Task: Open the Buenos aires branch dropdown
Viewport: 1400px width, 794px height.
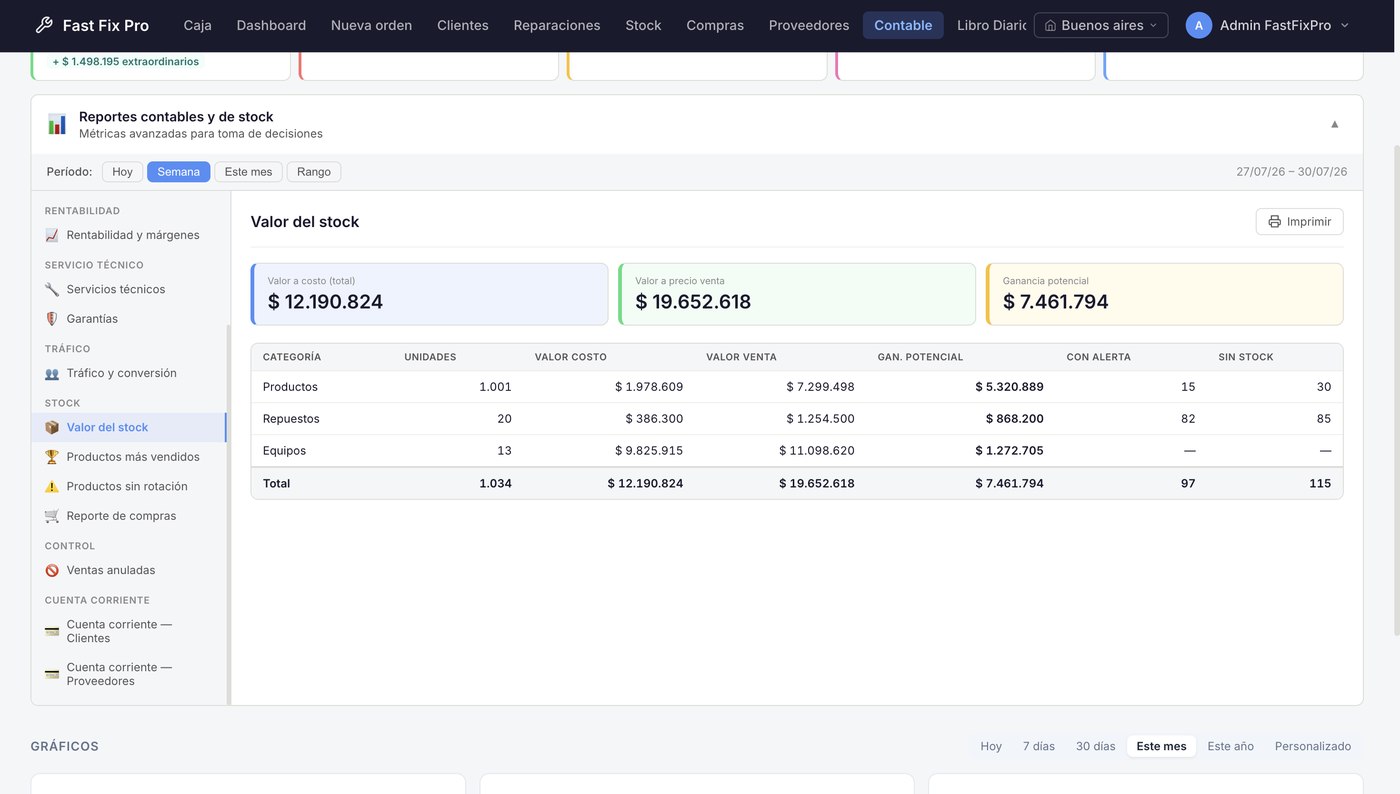Action: pyautogui.click(x=1101, y=25)
